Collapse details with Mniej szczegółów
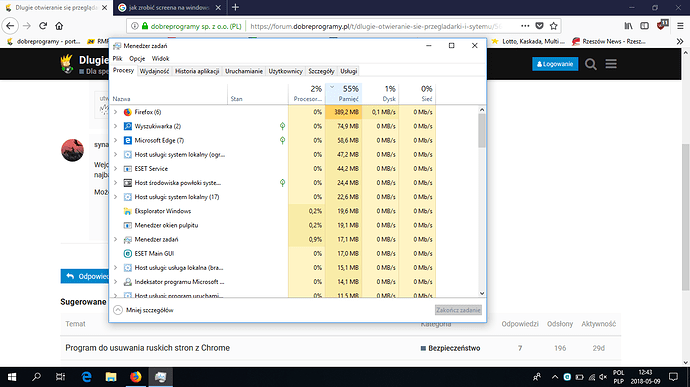This screenshot has width=690, height=387. [x=143, y=310]
